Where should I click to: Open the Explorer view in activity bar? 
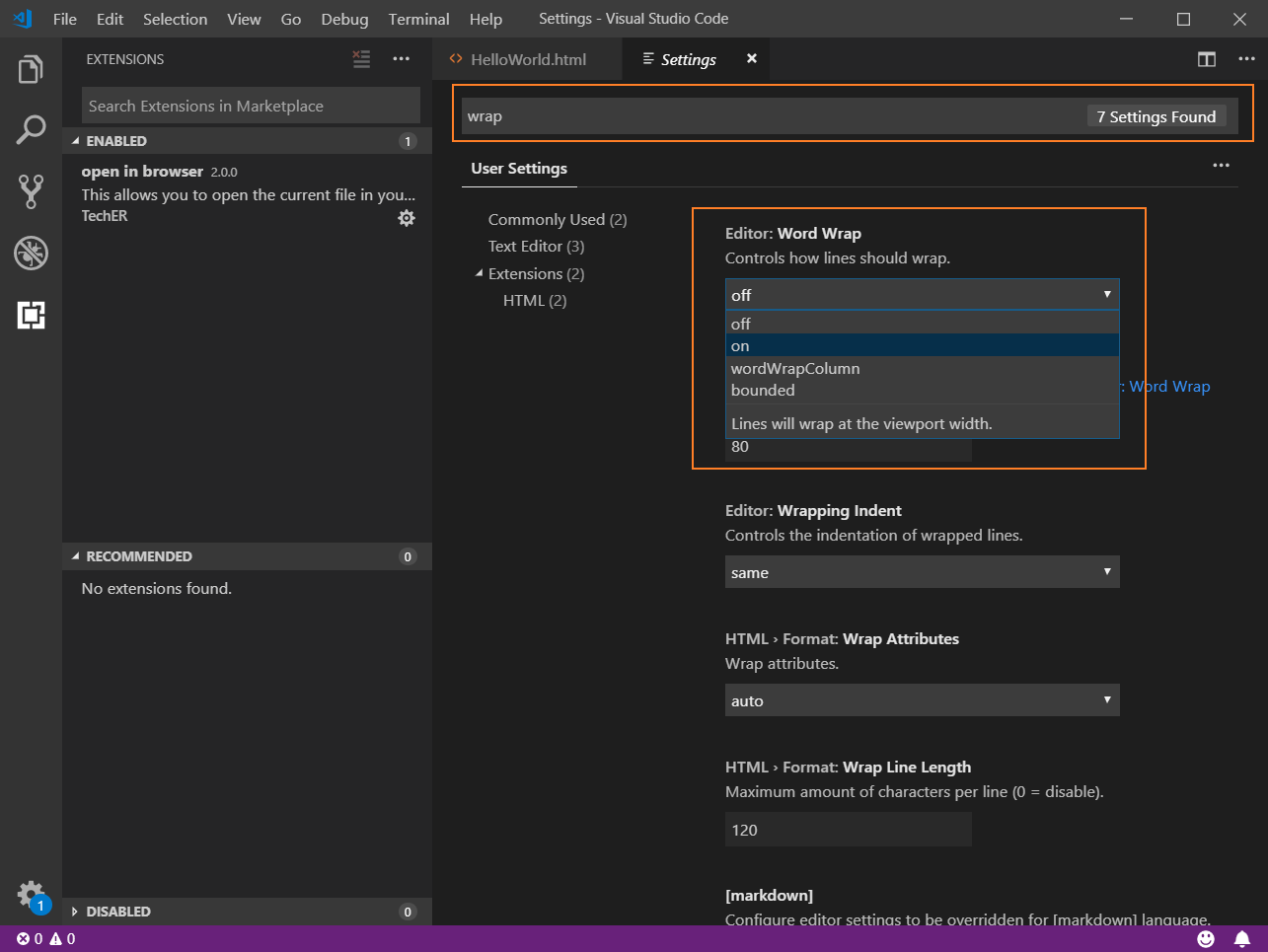pos(31,69)
